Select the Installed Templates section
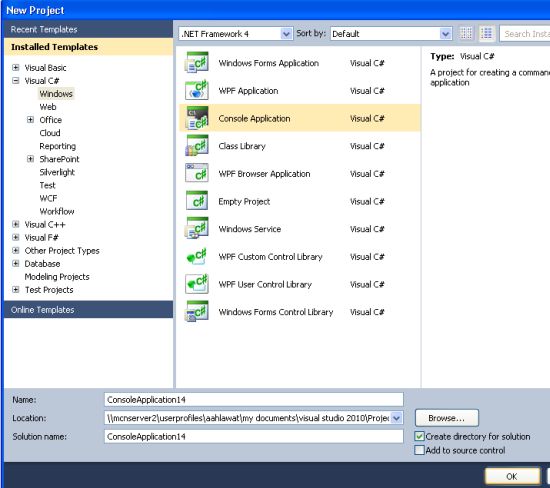 pyautogui.click(x=88, y=47)
